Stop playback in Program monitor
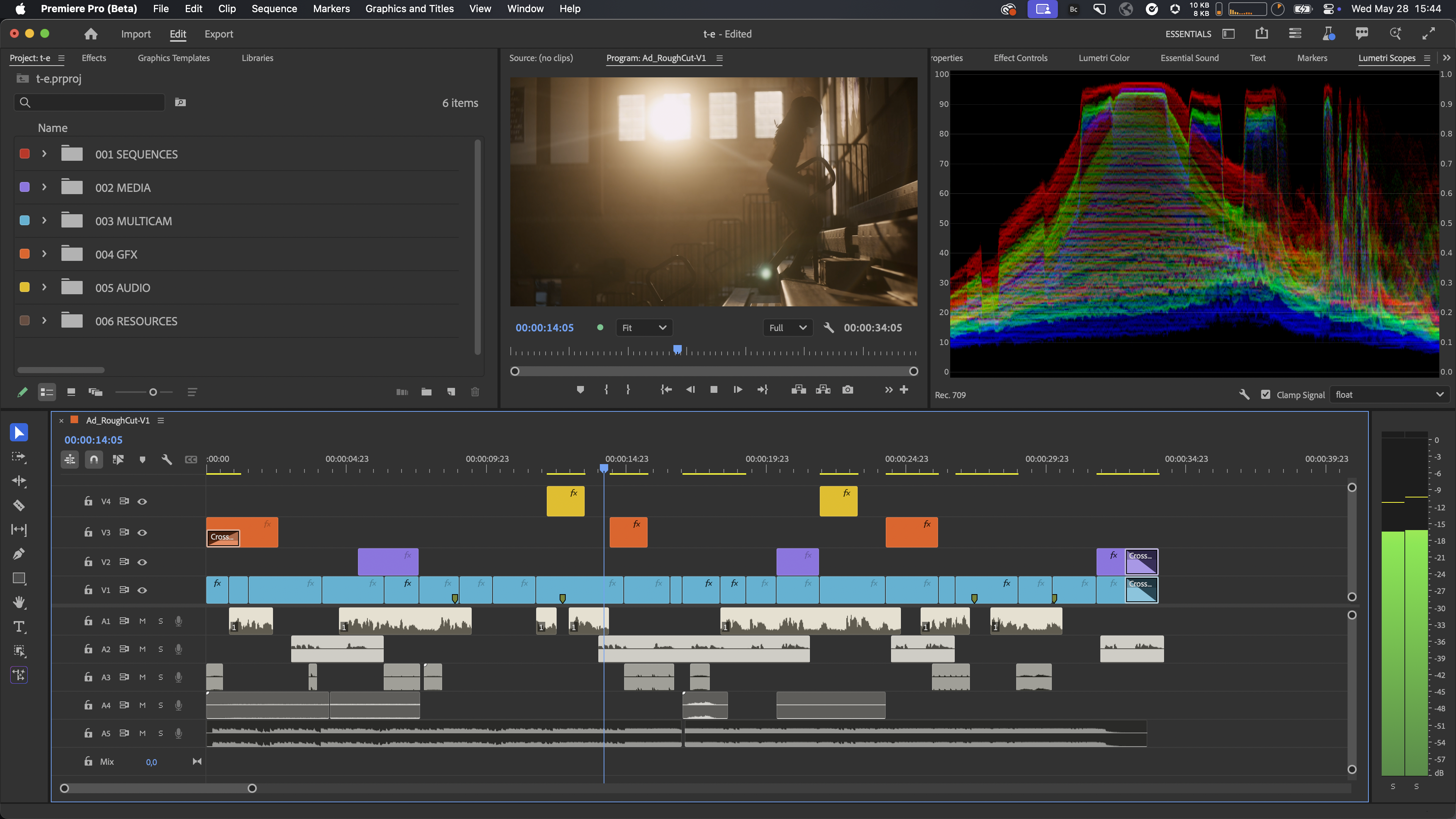The image size is (1456, 819). [714, 389]
